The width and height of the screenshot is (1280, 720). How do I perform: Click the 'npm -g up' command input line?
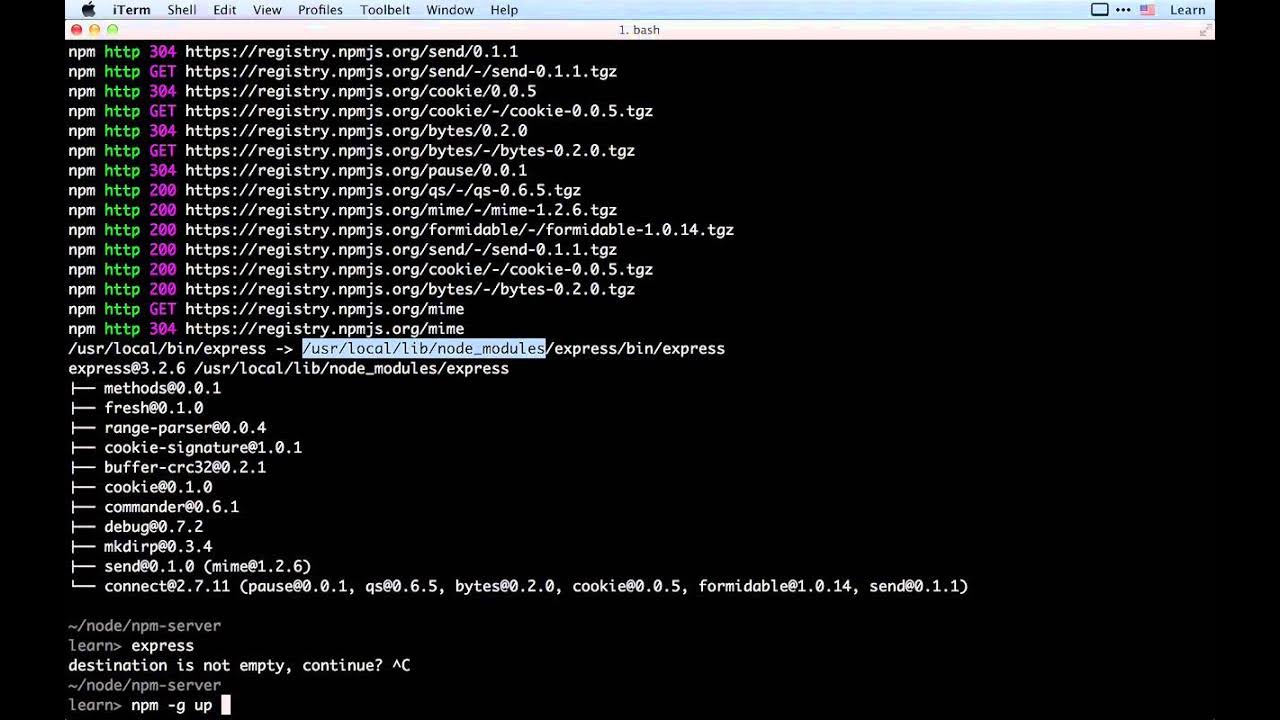pyautogui.click(x=171, y=705)
